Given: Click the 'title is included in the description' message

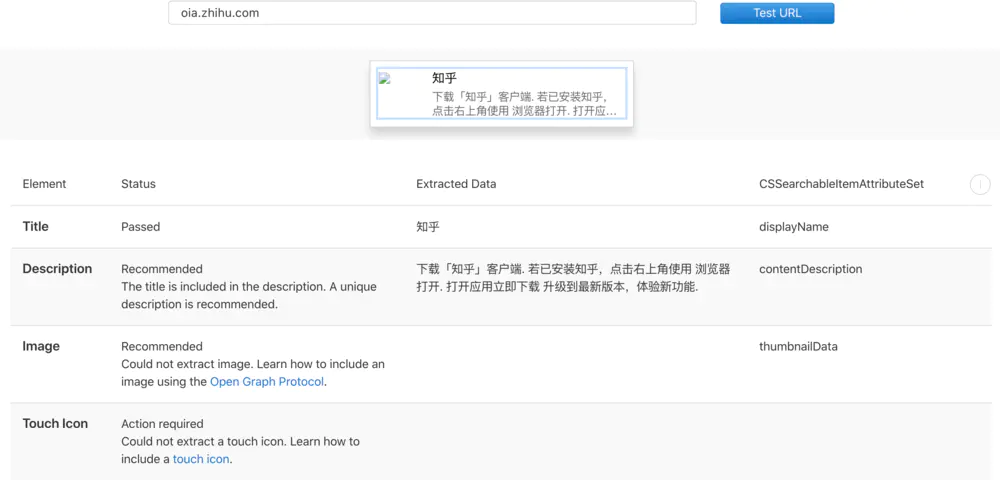Looking at the screenshot, I should pyautogui.click(x=249, y=295).
